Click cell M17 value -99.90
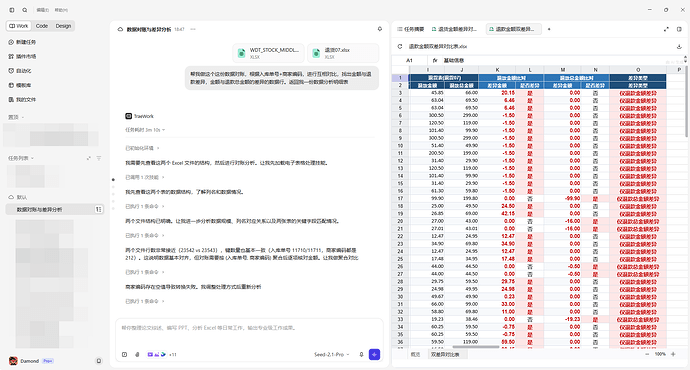Image resolution: width=690 pixels, height=370 pixels. pyautogui.click(x=563, y=198)
